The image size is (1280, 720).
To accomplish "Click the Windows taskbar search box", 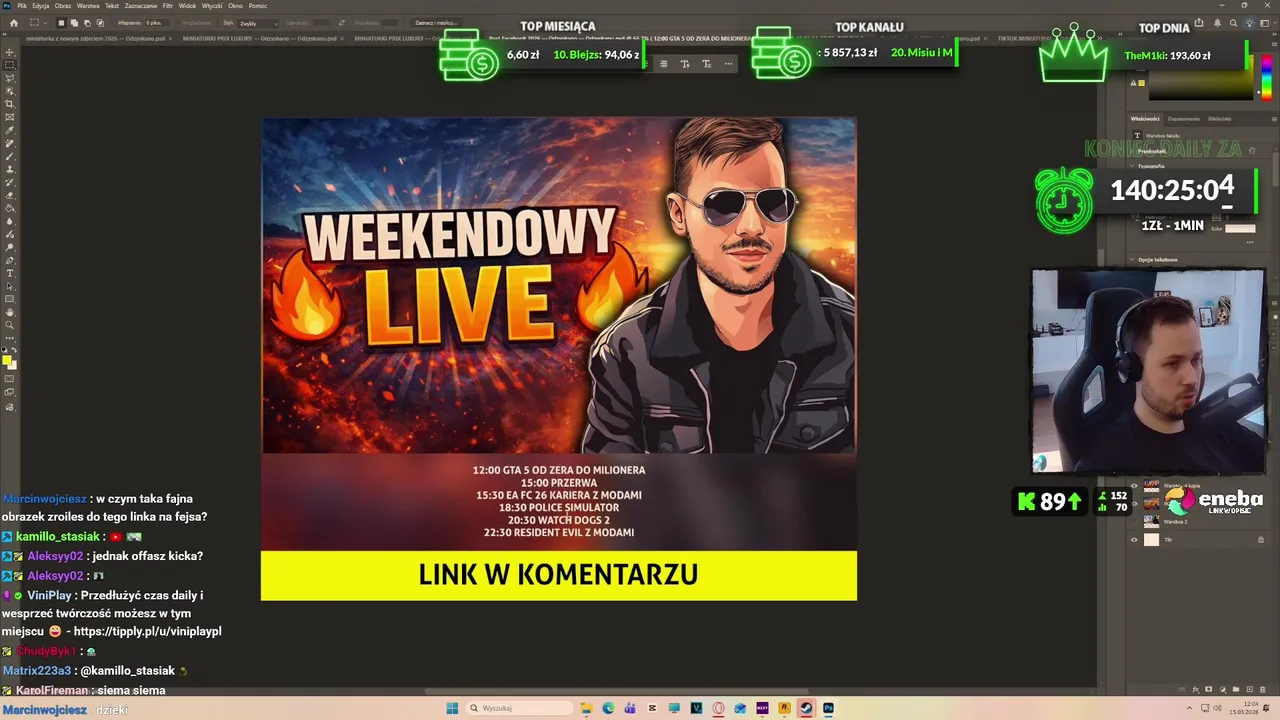I will click(518, 708).
